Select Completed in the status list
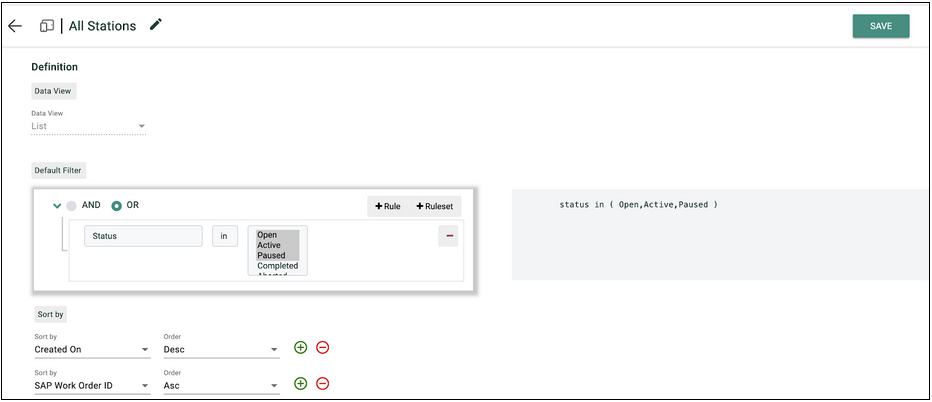This screenshot has height=402, width=932. [x=278, y=266]
